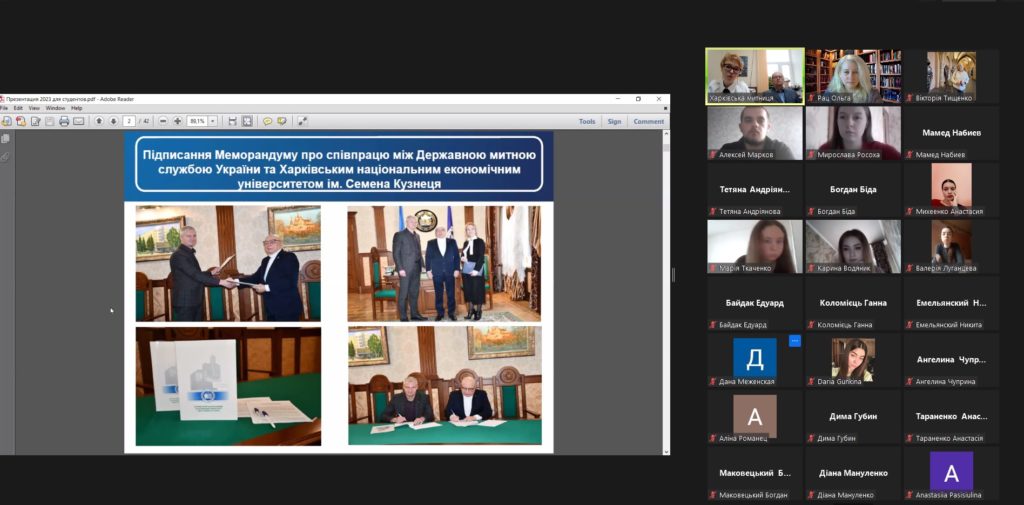Click the handshake photo in the slide
Viewport: 1024px width, 505px height.
pyautogui.click(x=228, y=263)
